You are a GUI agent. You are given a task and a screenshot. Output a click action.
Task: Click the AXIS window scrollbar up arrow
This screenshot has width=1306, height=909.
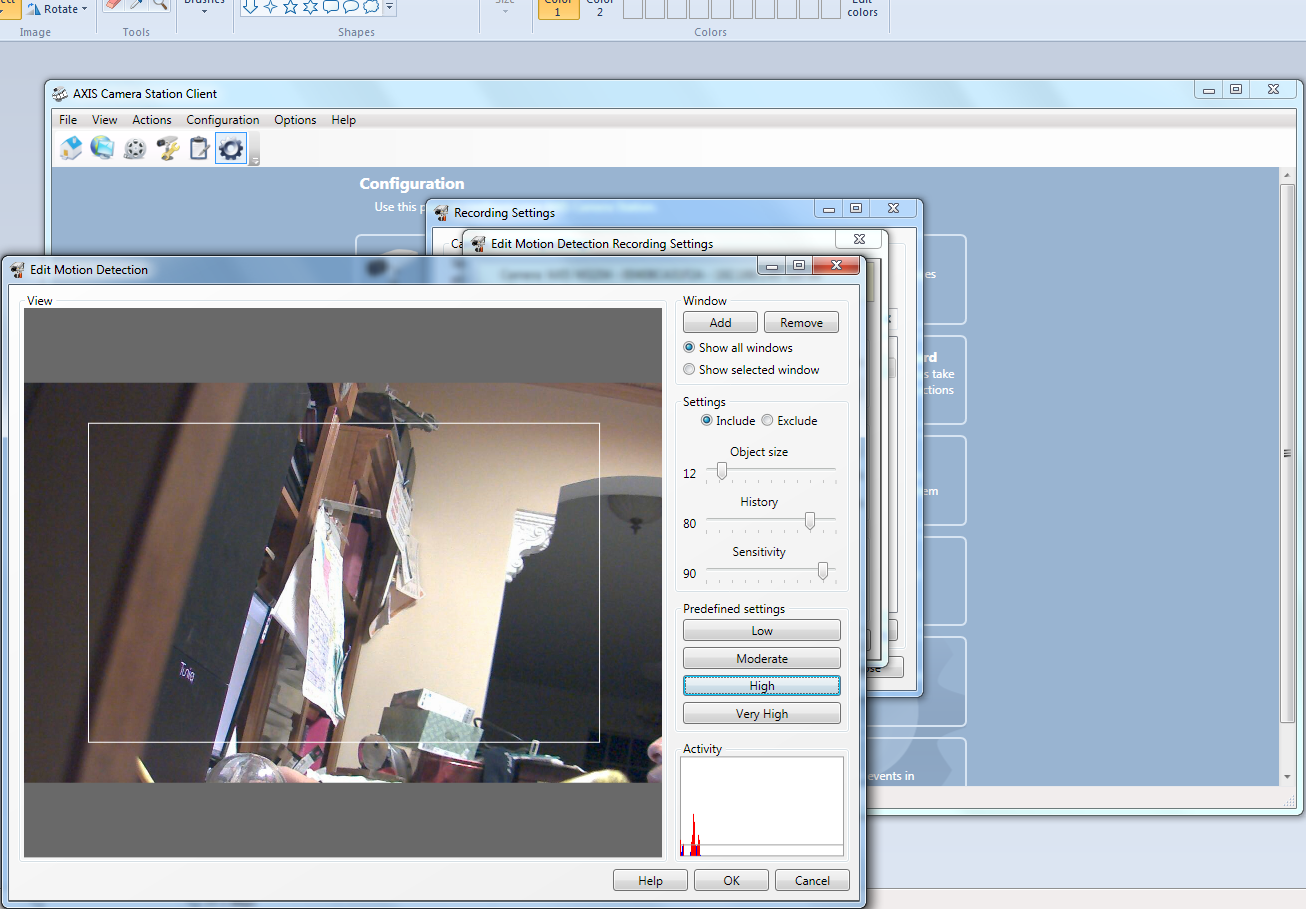click(x=1287, y=177)
